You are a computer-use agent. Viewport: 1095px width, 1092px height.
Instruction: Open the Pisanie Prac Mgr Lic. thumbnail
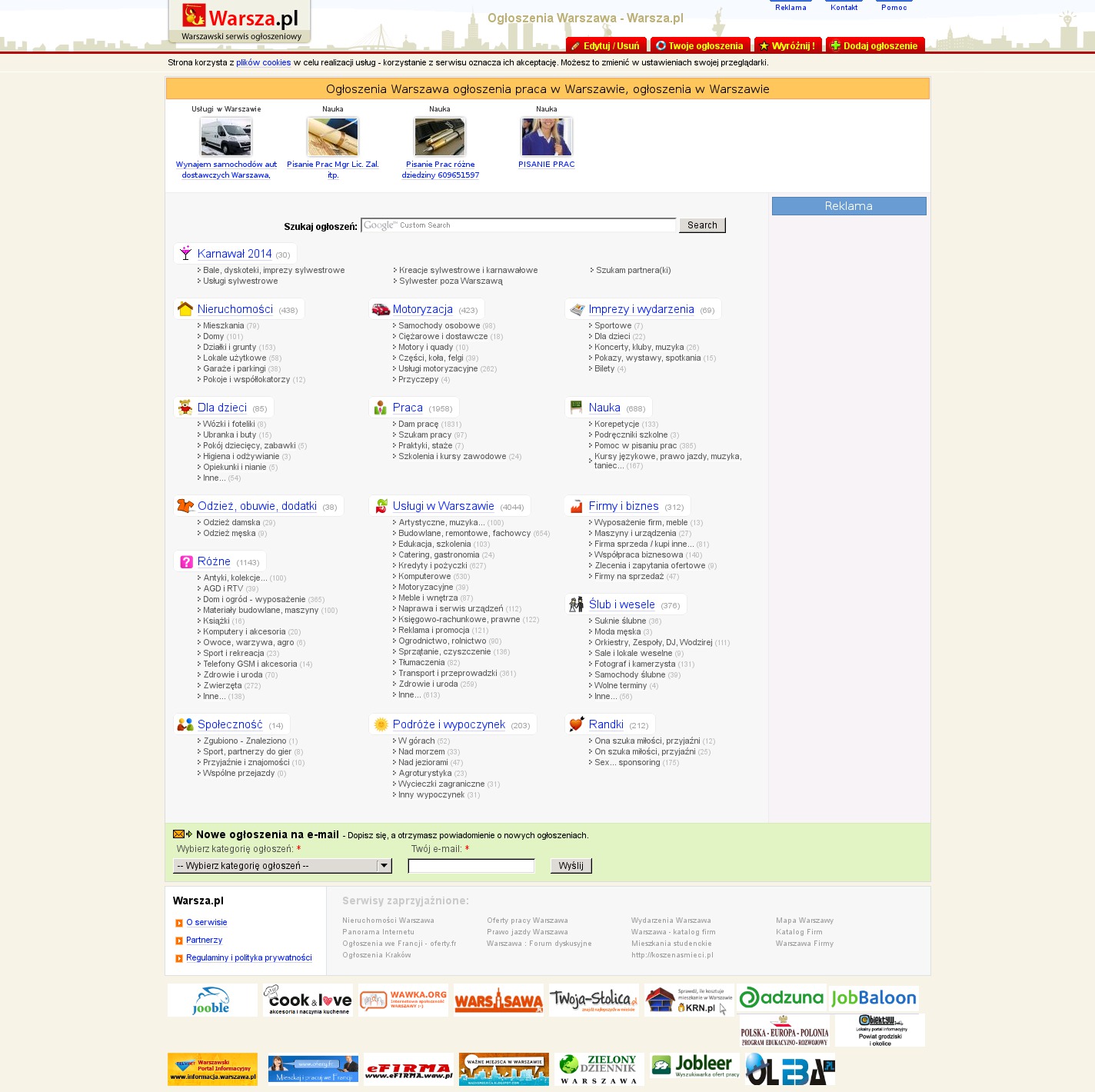[333, 137]
